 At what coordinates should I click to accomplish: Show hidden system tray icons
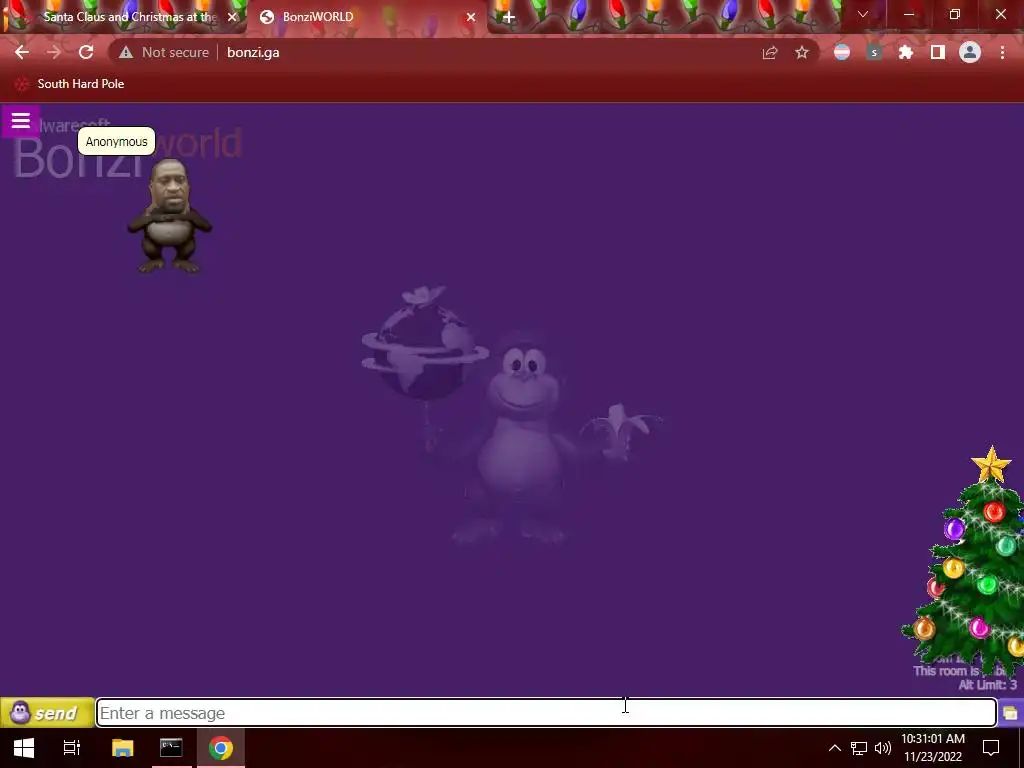coord(835,748)
